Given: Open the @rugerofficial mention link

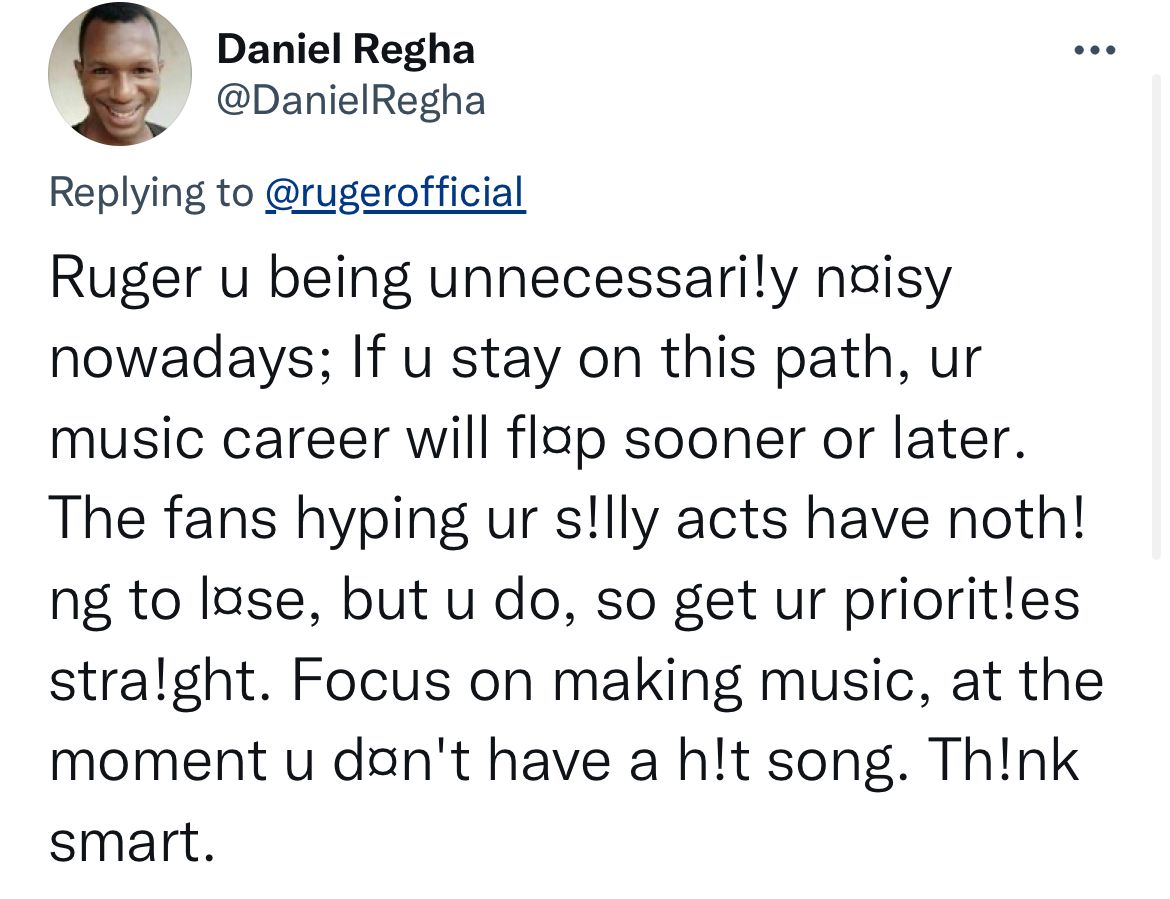Looking at the screenshot, I should 395,192.
